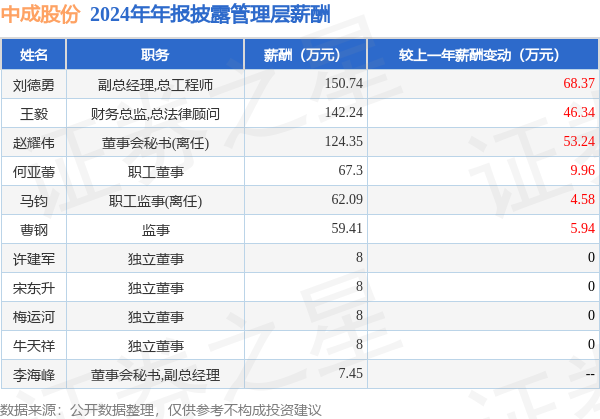This screenshot has height=419, width=600.
Task: Select the salary value 59.41
Action: pyautogui.click(x=347, y=228)
